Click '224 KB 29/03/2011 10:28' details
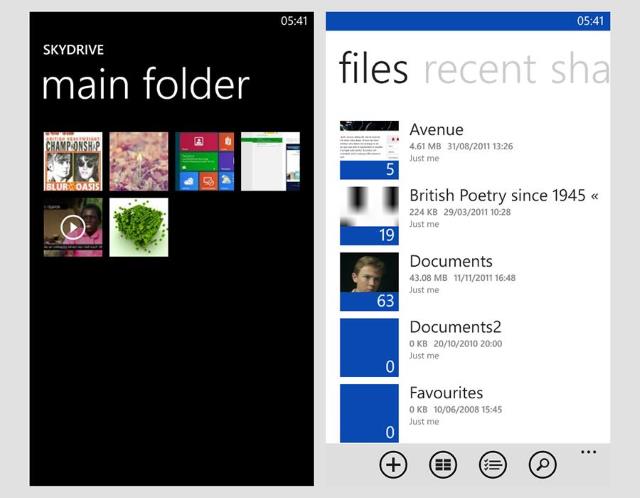This screenshot has width=640, height=498. [x=460, y=212]
